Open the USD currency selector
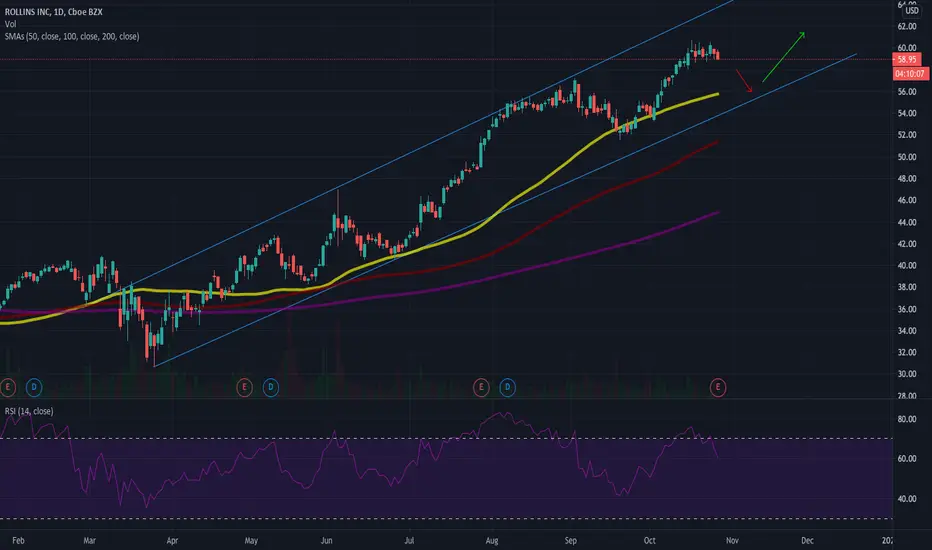Viewport: 932px width, 550px height. (911, 10)
